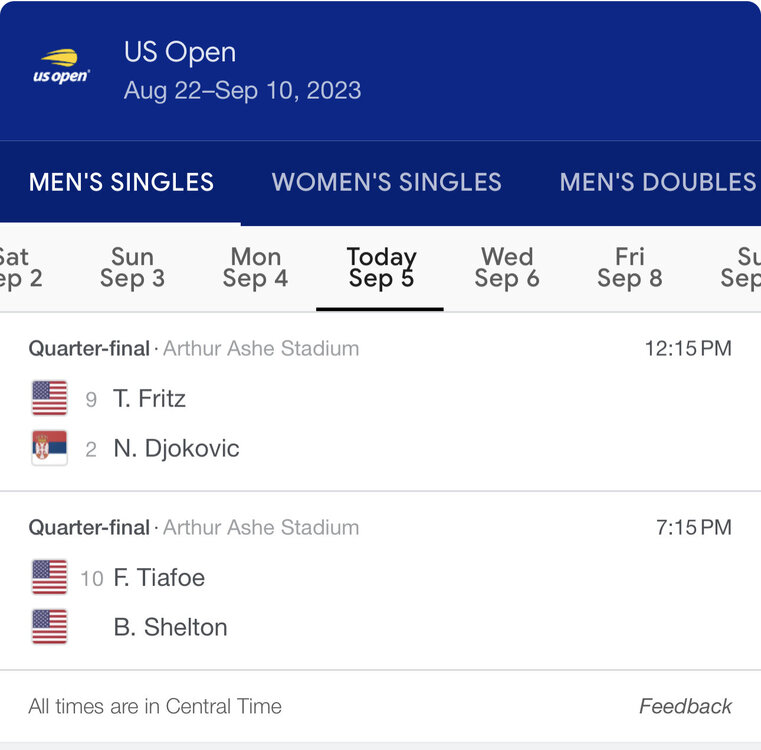The height and width of the screenshot is (750, 761).
Task: Open the US Open tournament title
Action: [x=180, y=52]
